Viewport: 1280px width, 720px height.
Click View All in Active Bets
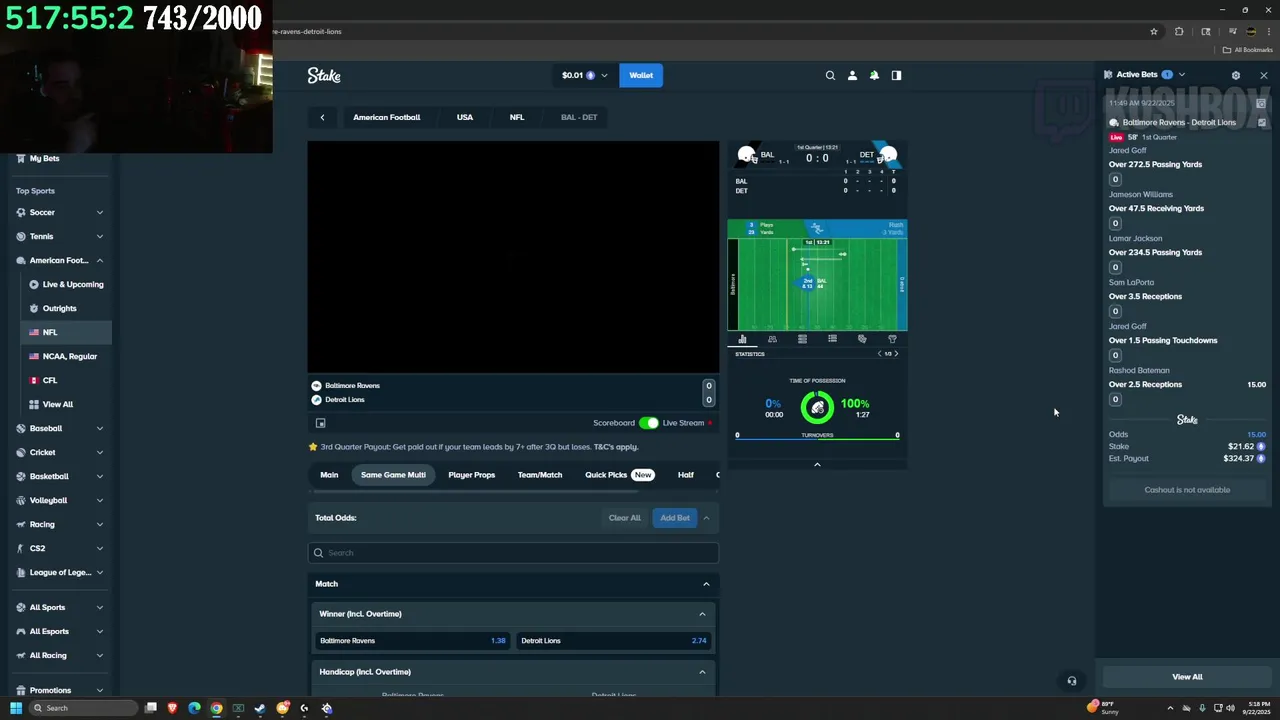click(1187, 677)
